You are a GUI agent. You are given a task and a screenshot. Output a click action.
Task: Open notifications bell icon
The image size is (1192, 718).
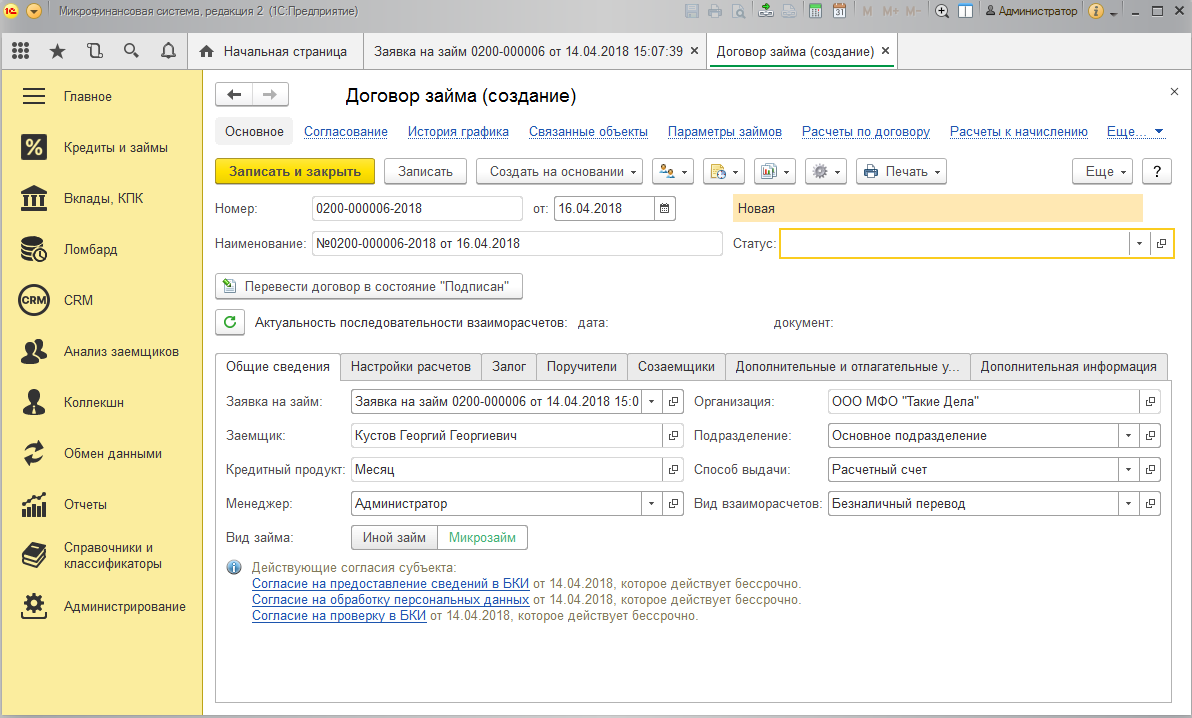coord(168,51)
